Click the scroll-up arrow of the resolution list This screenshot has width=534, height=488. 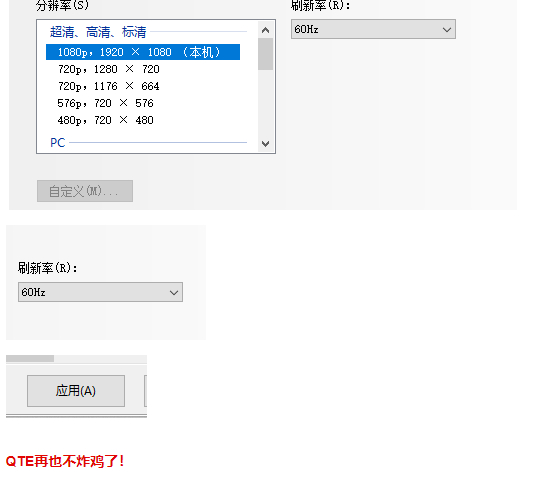[x=265, y=30]
